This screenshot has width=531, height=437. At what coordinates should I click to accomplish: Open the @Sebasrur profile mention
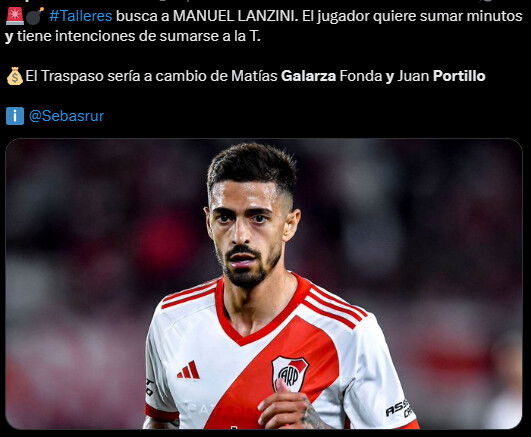[x=66, y=116]
